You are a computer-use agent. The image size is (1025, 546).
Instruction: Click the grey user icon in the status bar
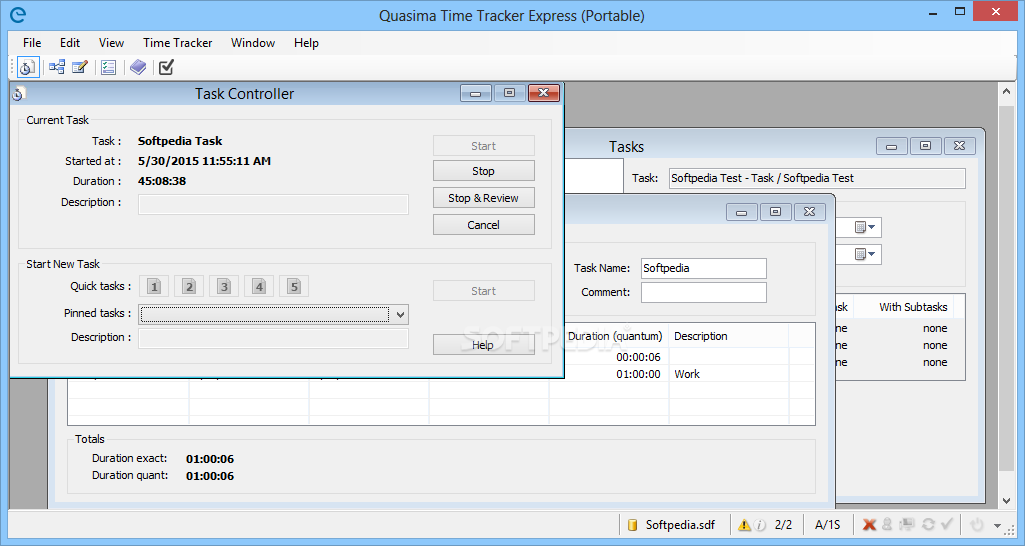[x=887, y=524]
